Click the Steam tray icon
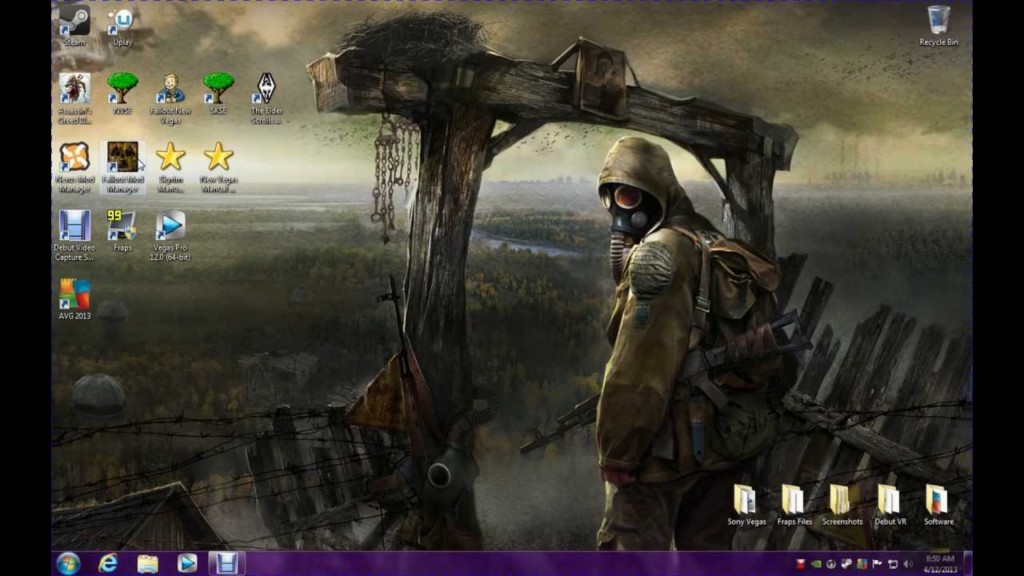The image size is (1024, 576). click(x=846, y=564)
